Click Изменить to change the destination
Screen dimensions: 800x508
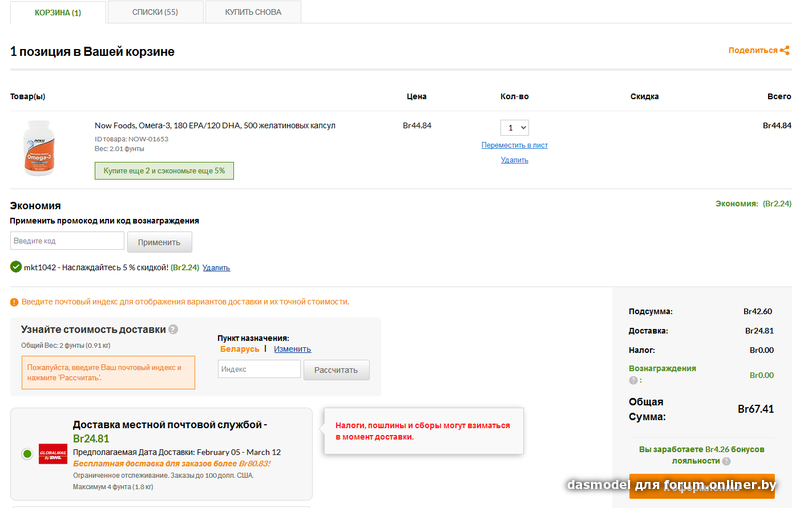pos(292,349)
